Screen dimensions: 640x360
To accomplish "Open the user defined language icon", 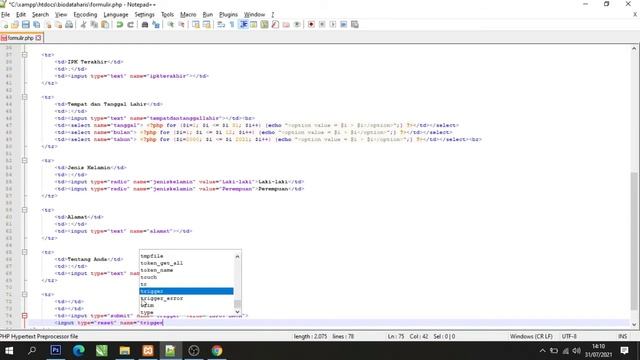I will pyautogui.click(x=254, y=25).
